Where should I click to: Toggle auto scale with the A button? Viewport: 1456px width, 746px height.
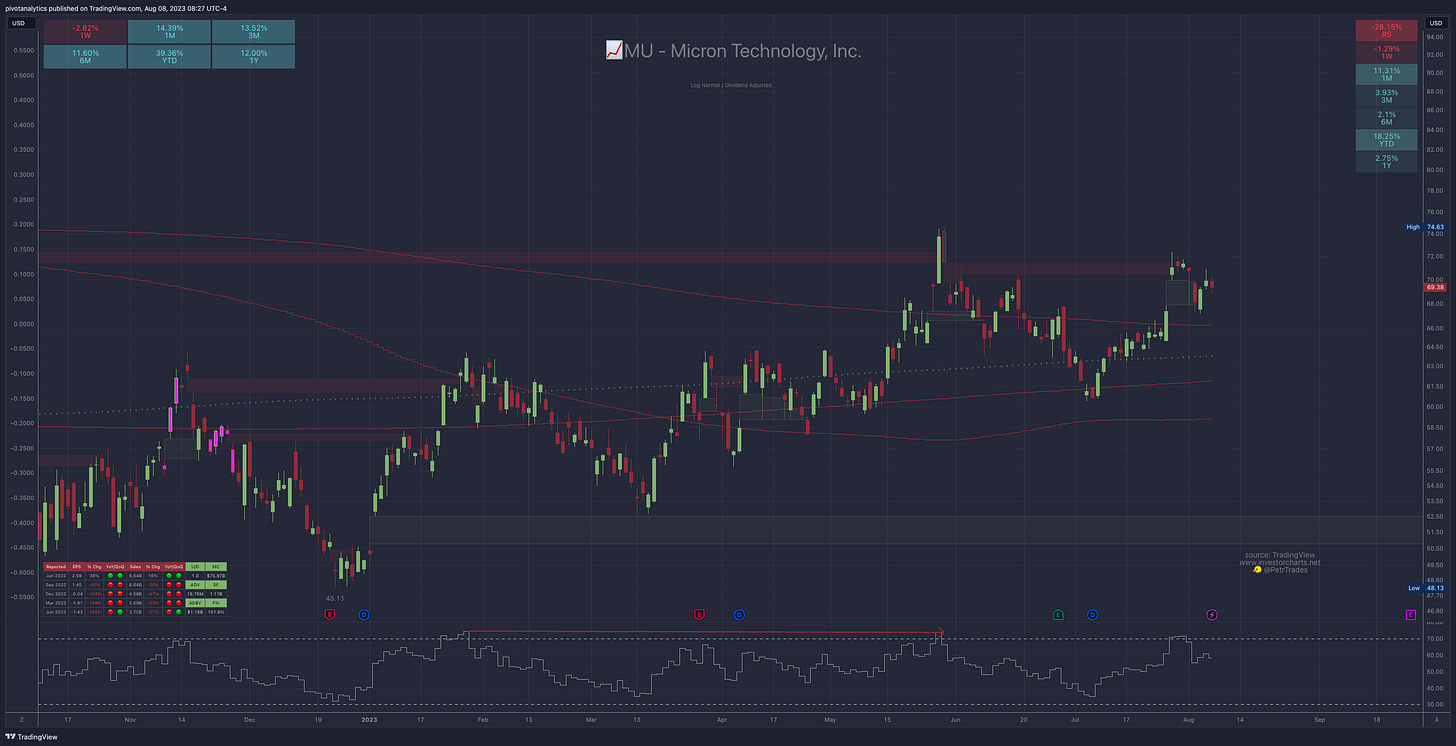tap(1435, 718)
